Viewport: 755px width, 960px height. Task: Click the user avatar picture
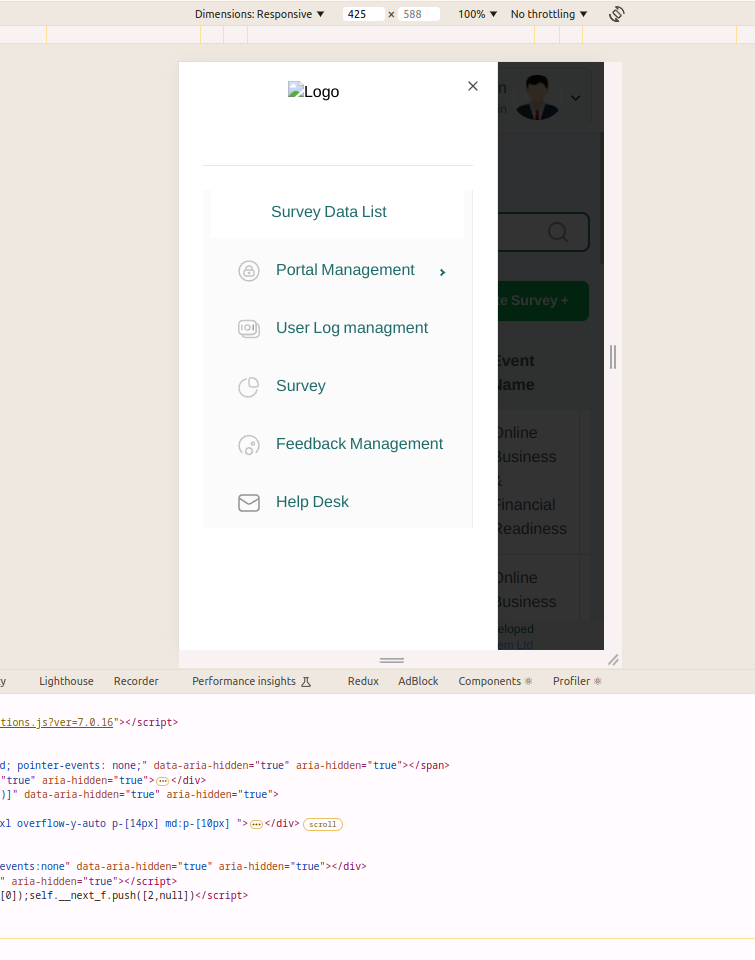point(537,97)
